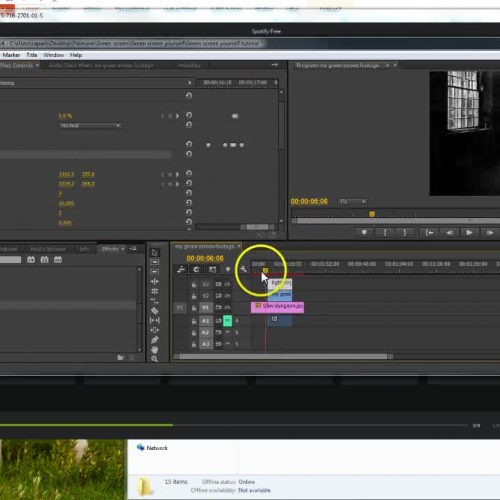The width and height of the screenshot is (500, 500).
Task: Toggle visibility eye of track V2
Action: 228,296
